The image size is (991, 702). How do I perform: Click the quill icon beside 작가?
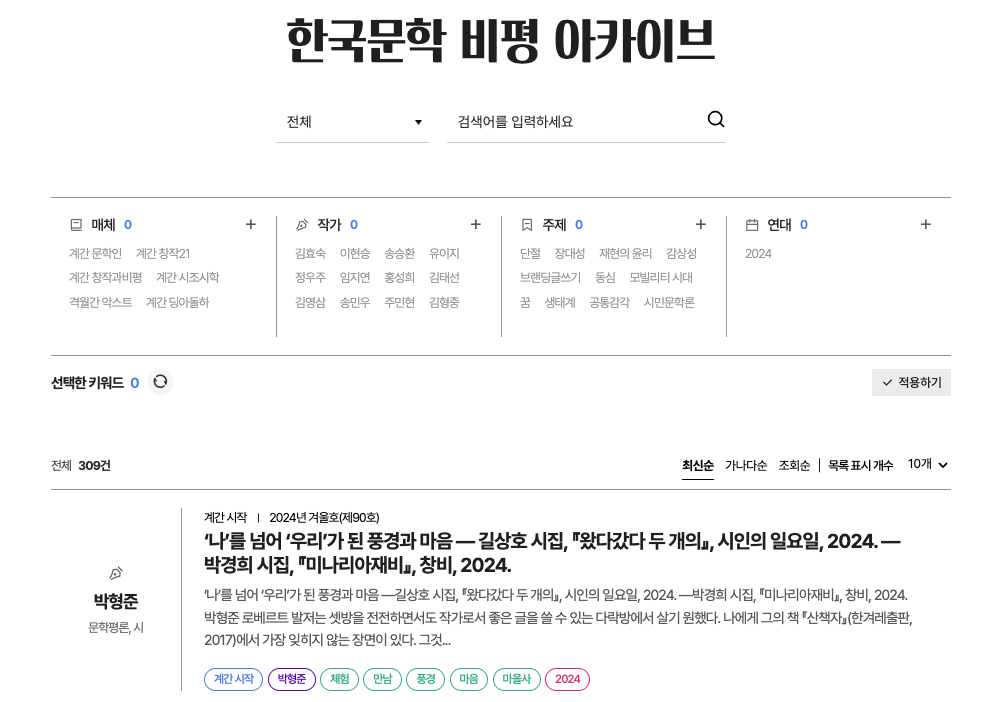(304, 224)
